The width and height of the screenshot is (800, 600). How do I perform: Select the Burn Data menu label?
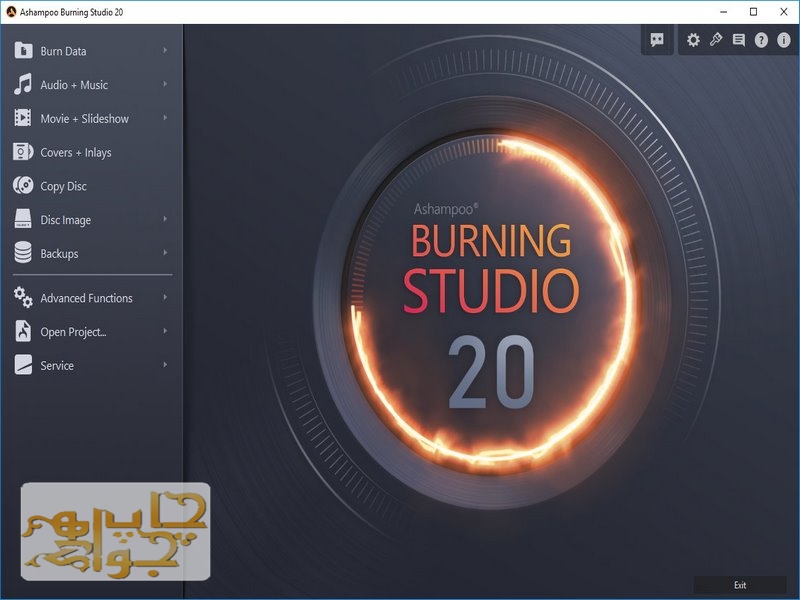click(63, 51)
